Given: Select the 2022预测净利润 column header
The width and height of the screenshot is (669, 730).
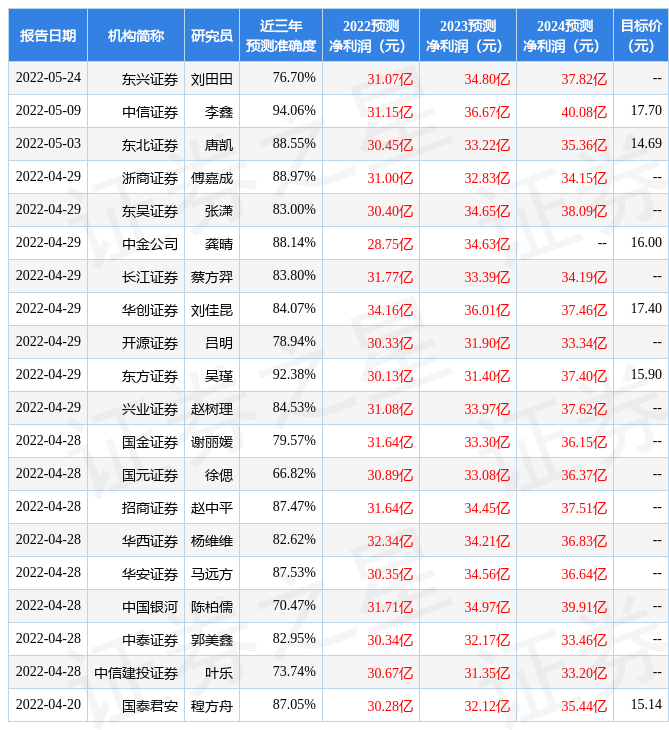Looking at the screenshot, I should [x=370, y=35].
